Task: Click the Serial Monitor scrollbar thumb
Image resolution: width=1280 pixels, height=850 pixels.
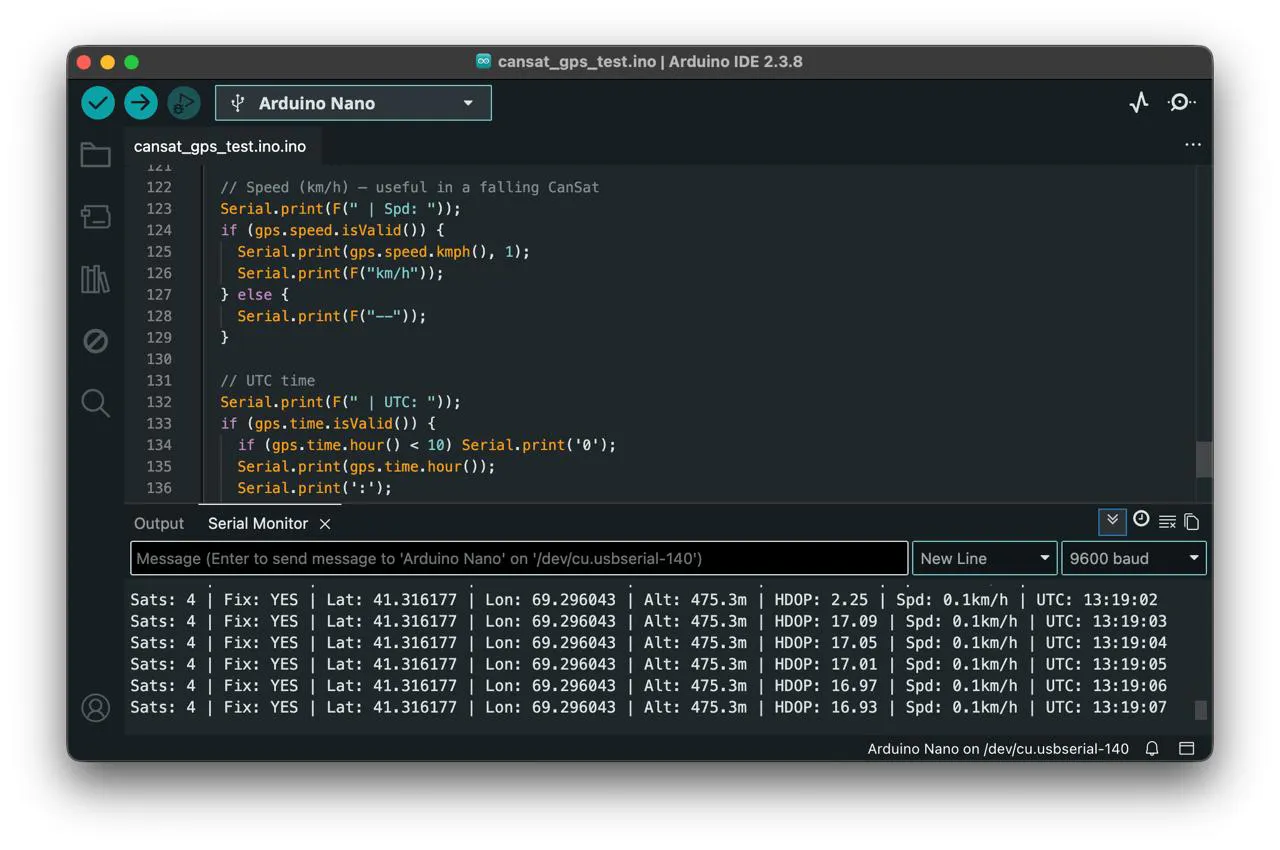Action: 1201,710
